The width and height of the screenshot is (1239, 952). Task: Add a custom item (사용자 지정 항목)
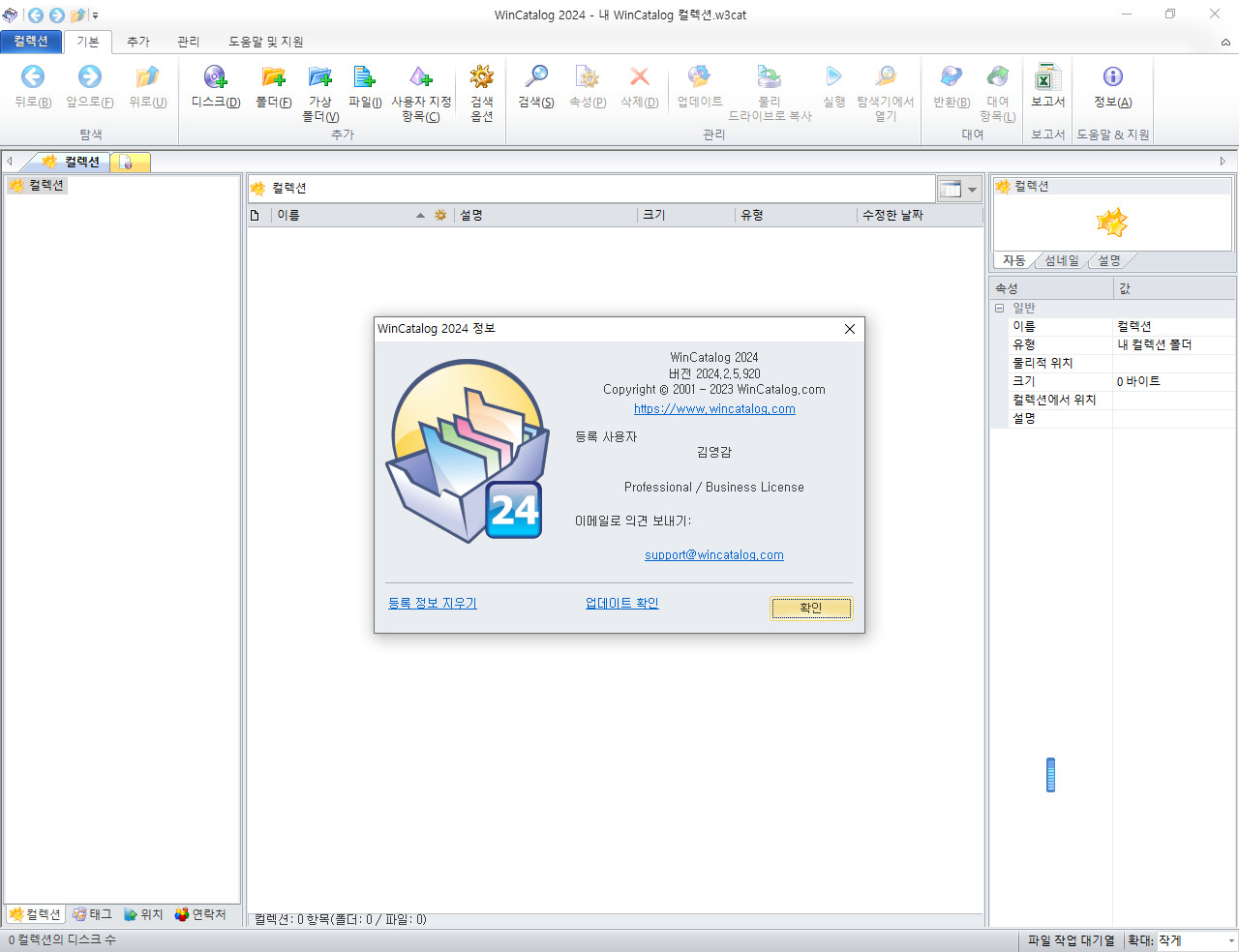(421, 76)
